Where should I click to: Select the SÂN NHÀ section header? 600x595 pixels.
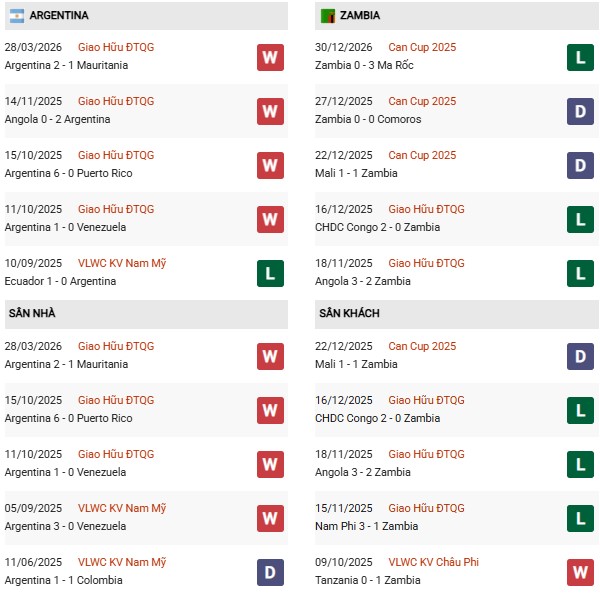click(x=33, y=314)
